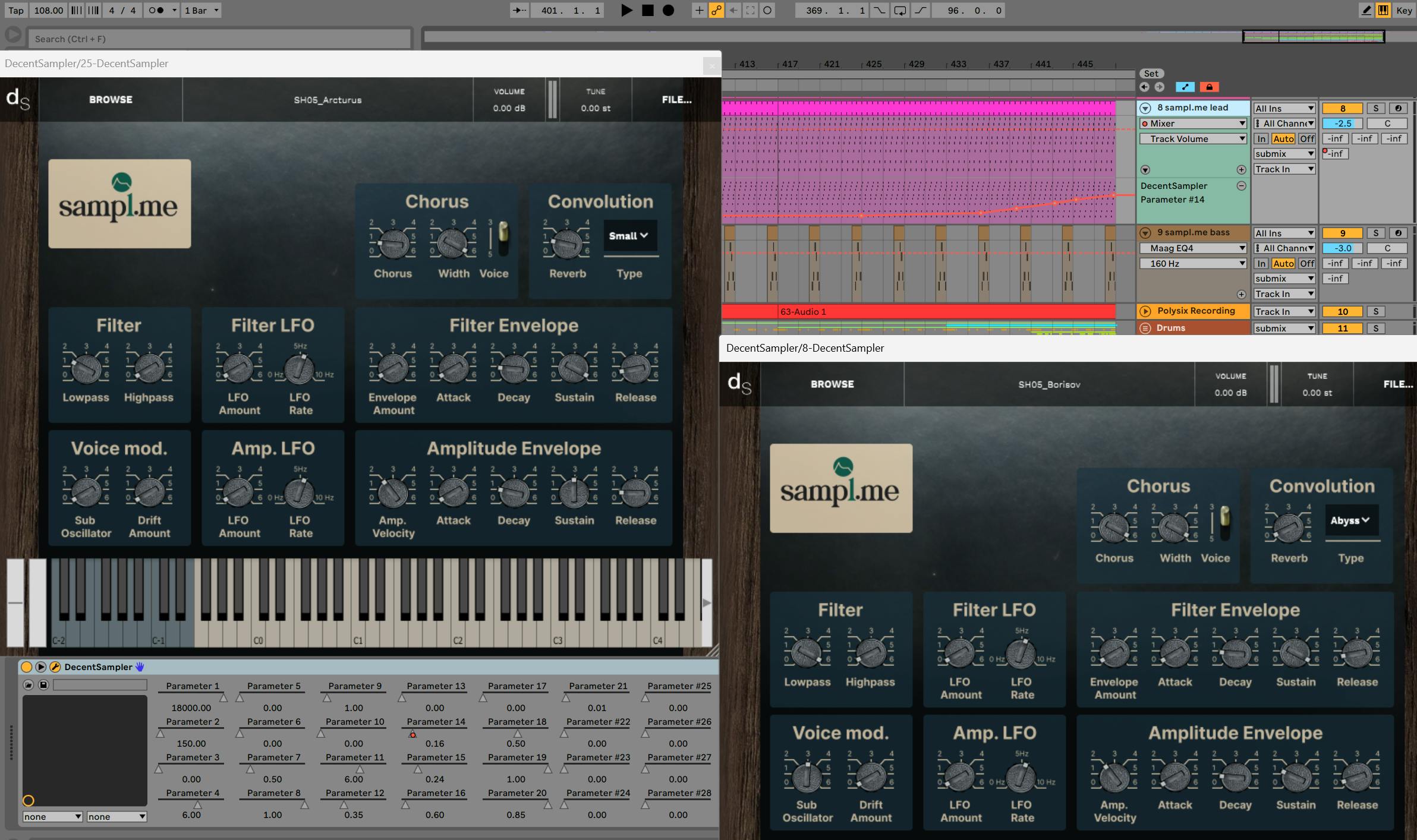Solo the 8 sampl.me lead track

tap(1375, 108)
